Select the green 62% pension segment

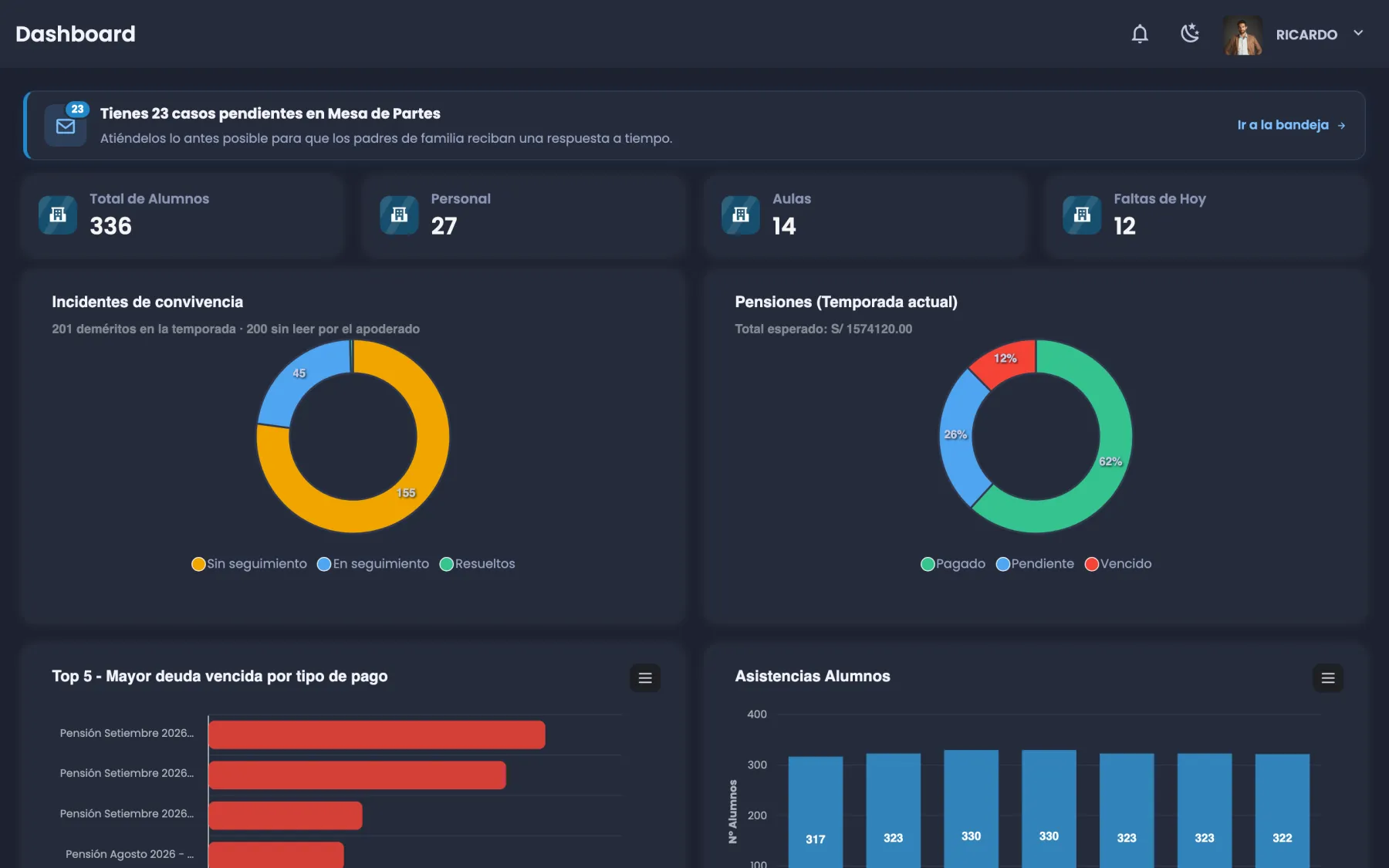tap(1109, 461)
